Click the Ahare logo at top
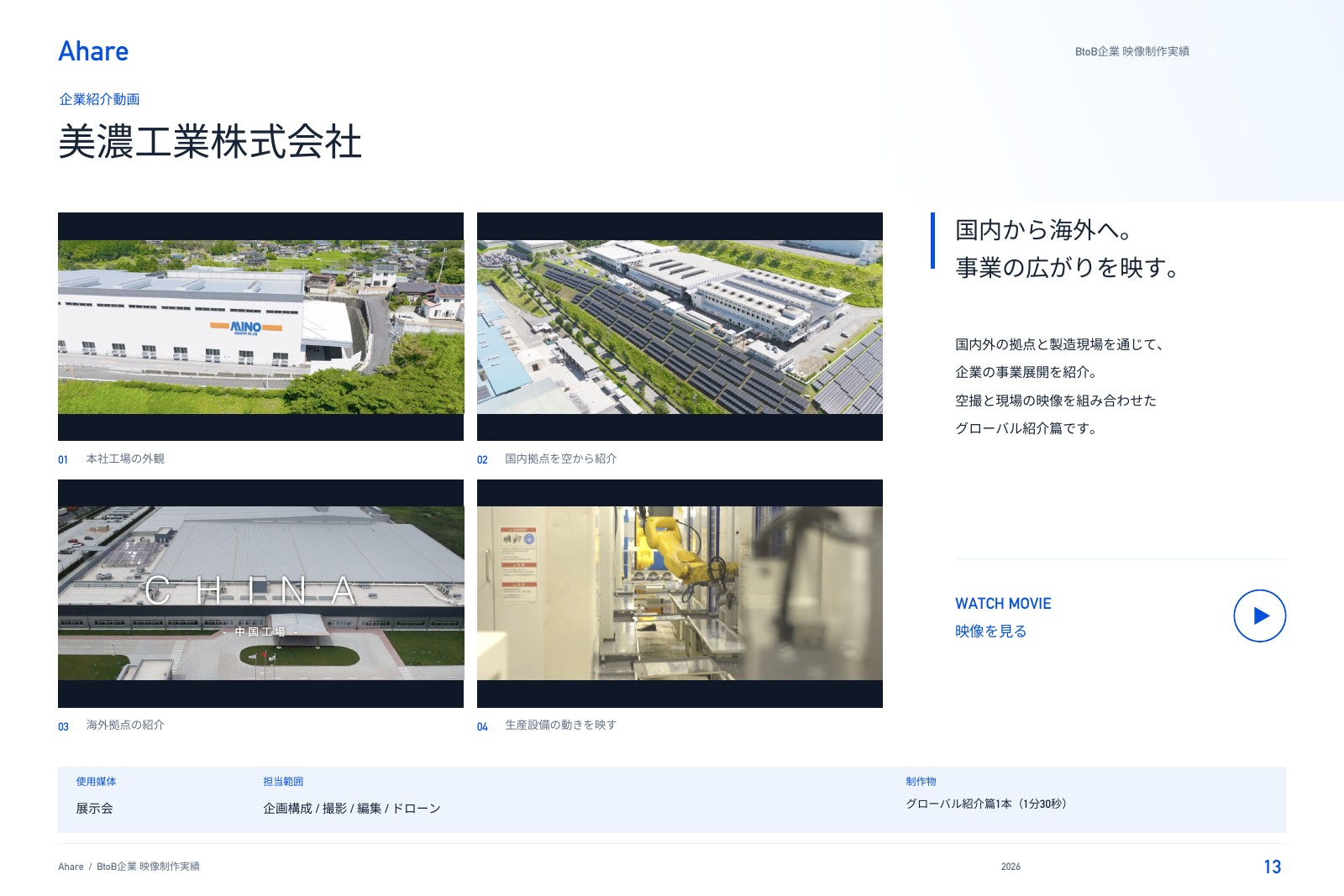 coord(93,51)
